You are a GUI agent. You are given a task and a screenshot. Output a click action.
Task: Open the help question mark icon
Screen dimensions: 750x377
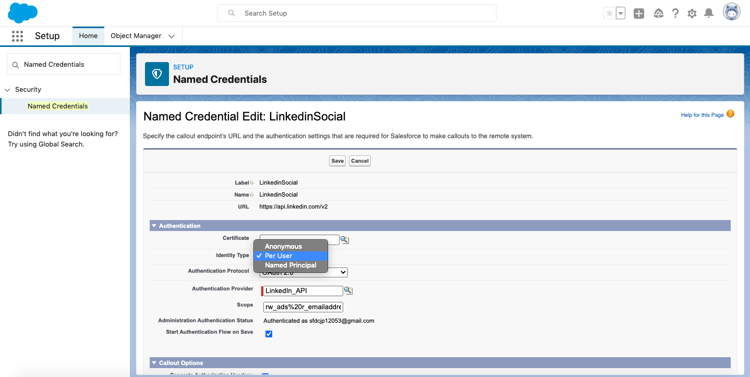coord(675,13)
